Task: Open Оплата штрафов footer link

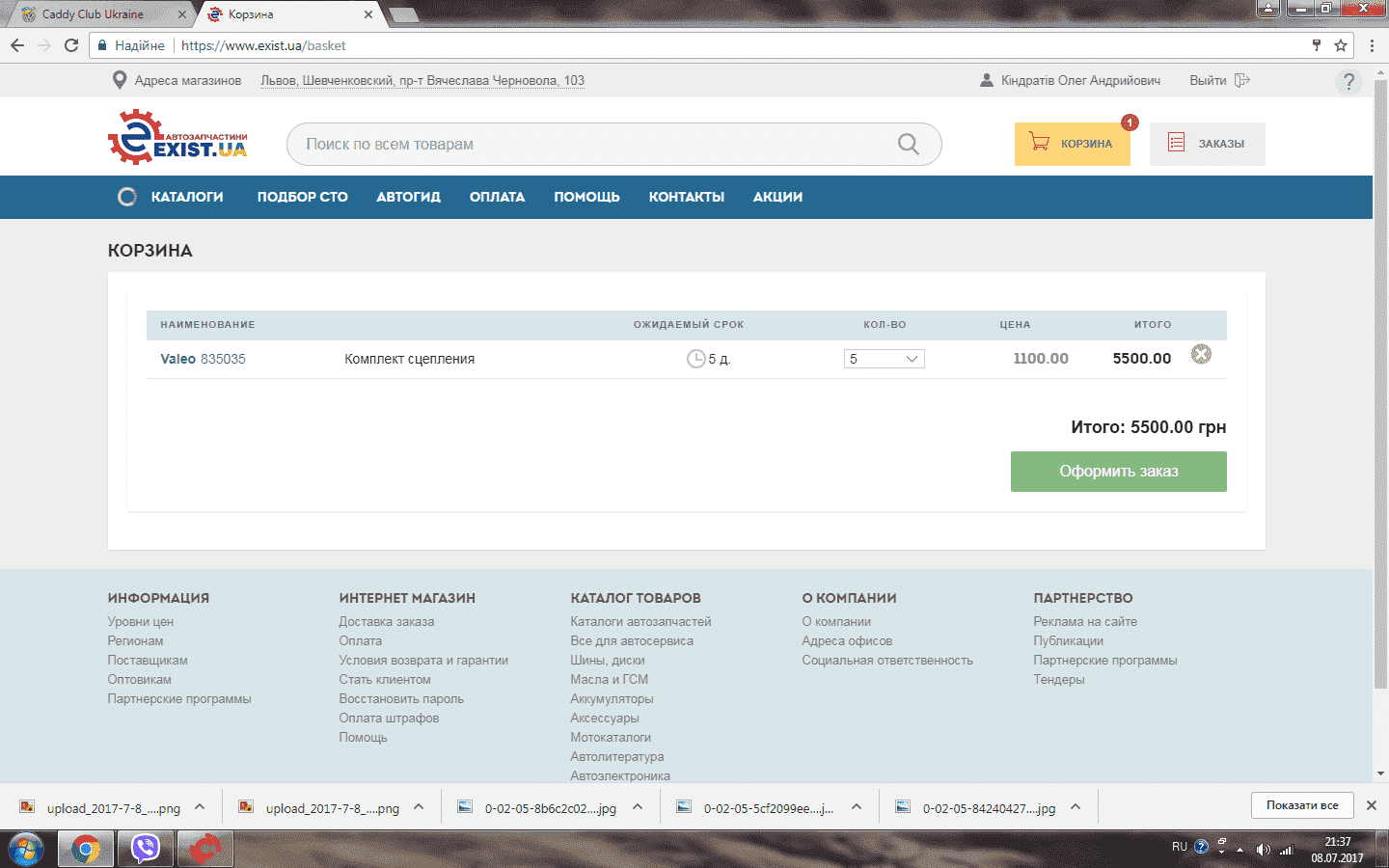Action: 389,719
